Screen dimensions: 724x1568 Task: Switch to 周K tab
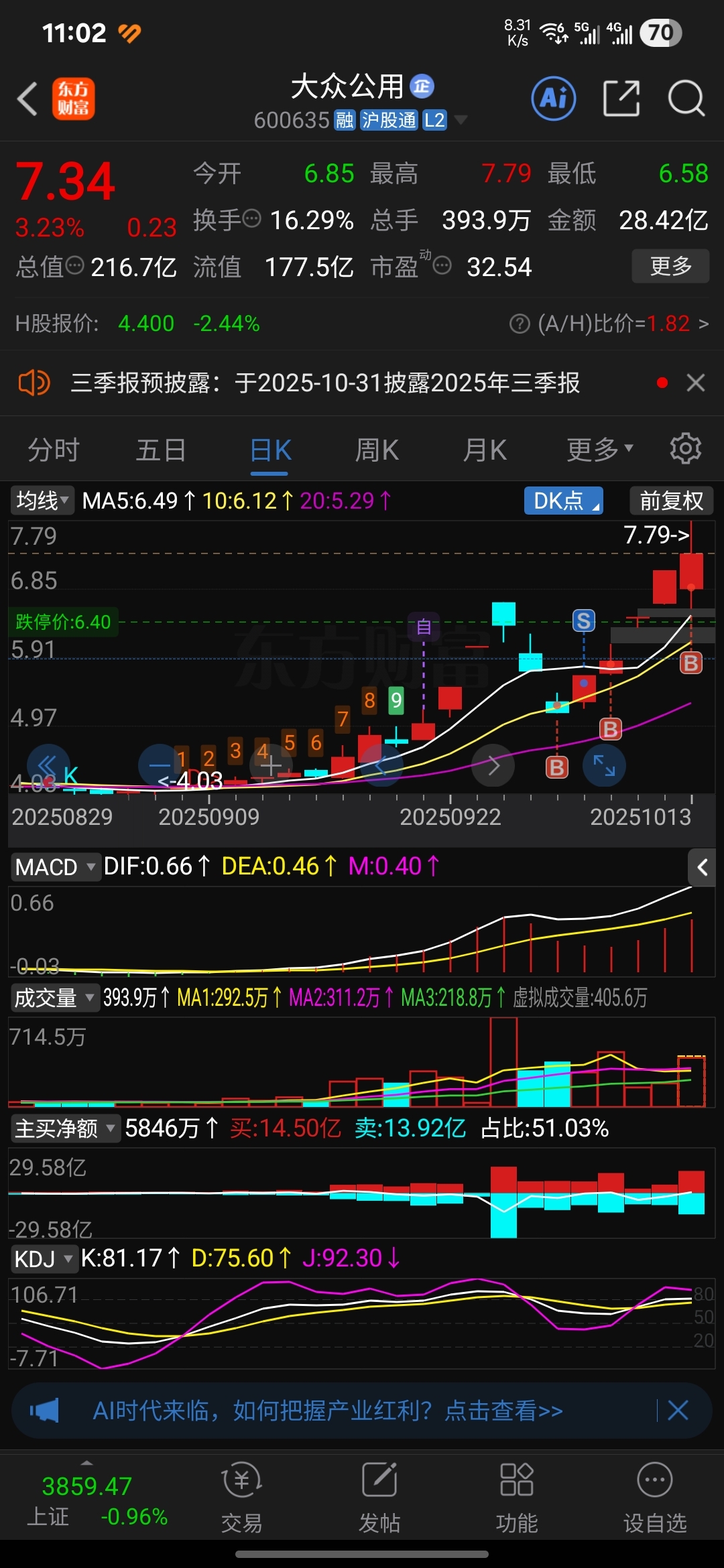coord(377,450)
